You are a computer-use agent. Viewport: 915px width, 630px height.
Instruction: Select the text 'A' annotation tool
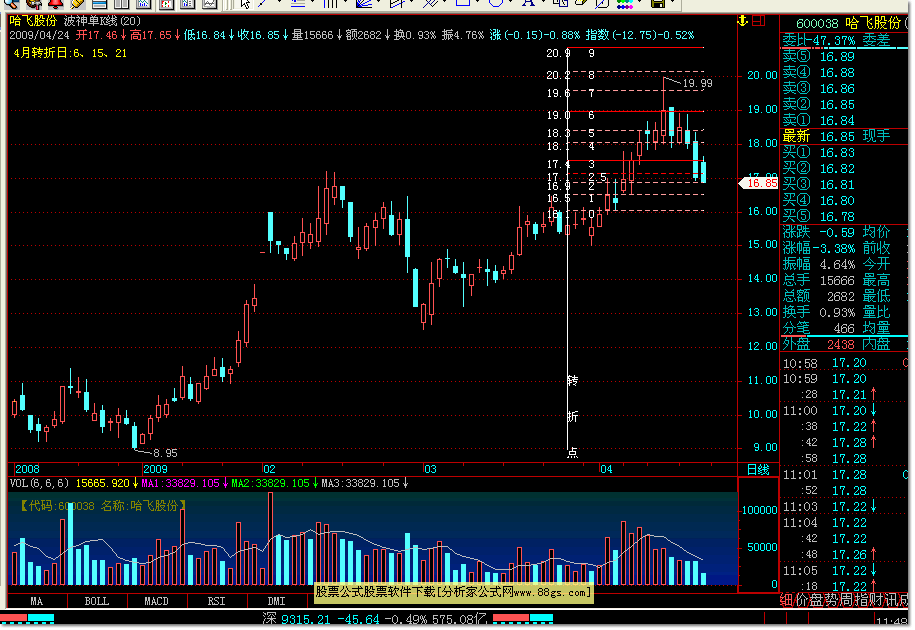528,4
